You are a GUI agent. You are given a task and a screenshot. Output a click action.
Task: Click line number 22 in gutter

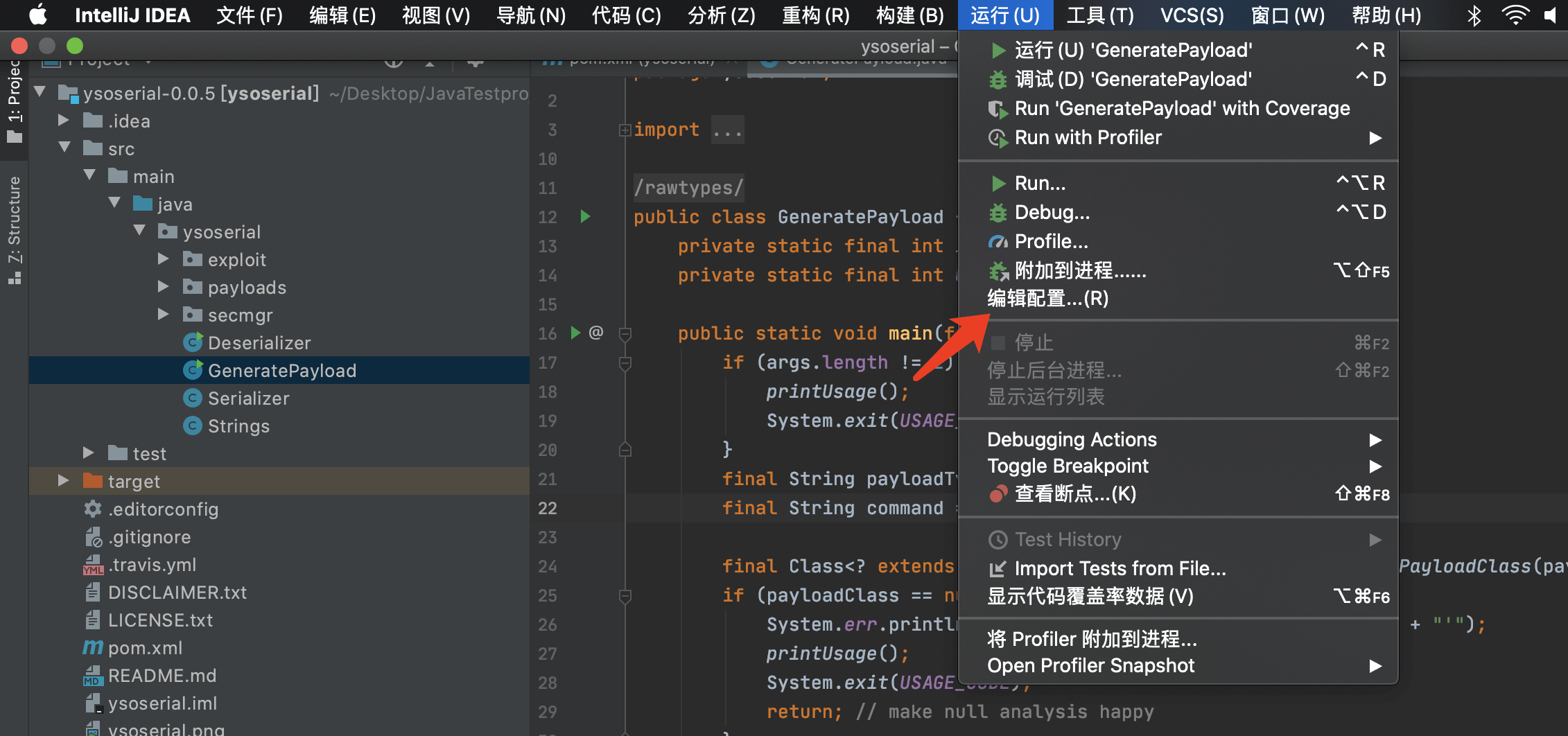548,508
